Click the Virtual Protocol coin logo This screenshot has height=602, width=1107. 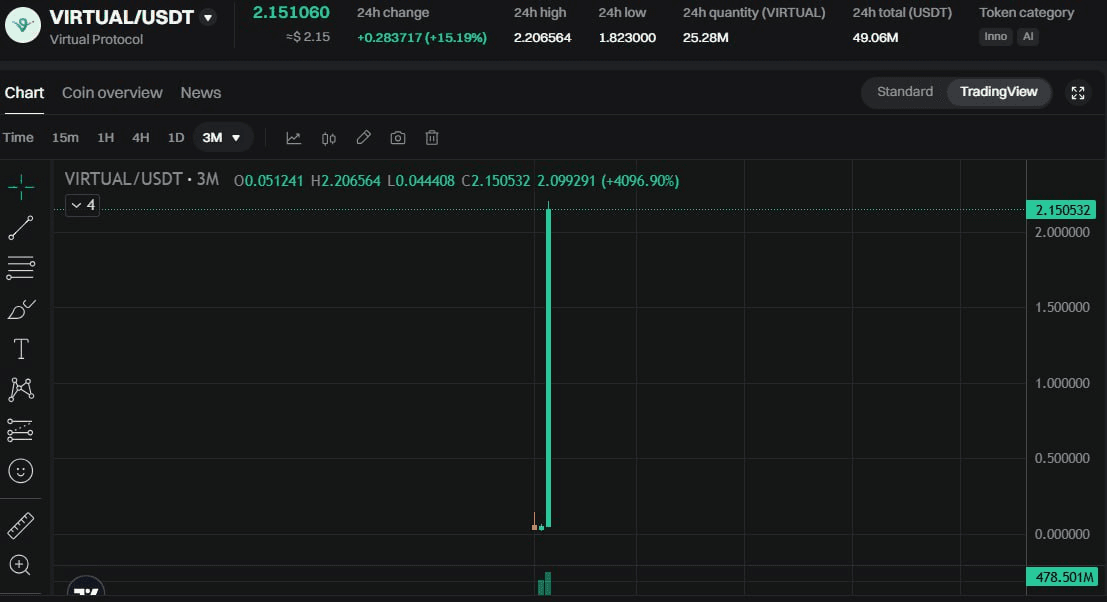tap(23, 25)
